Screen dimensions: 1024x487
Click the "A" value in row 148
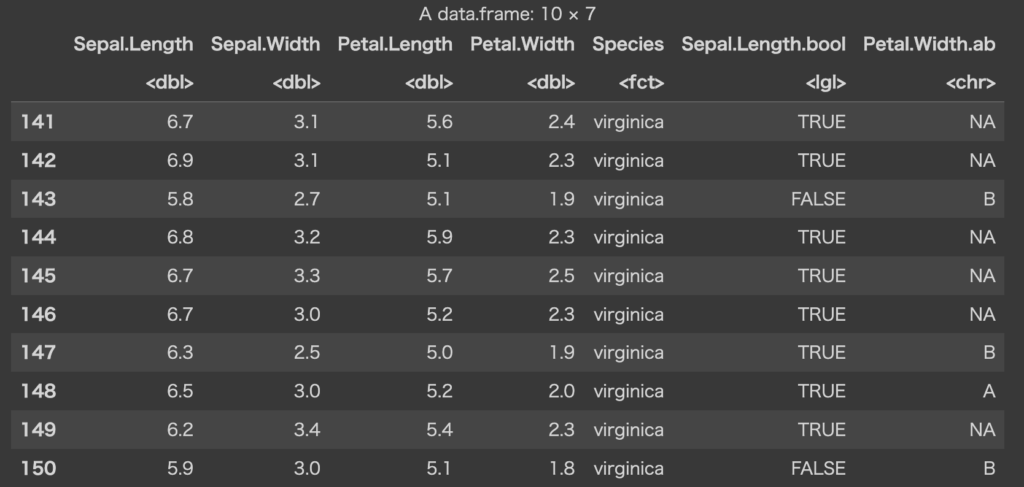(x=988, y=391)
